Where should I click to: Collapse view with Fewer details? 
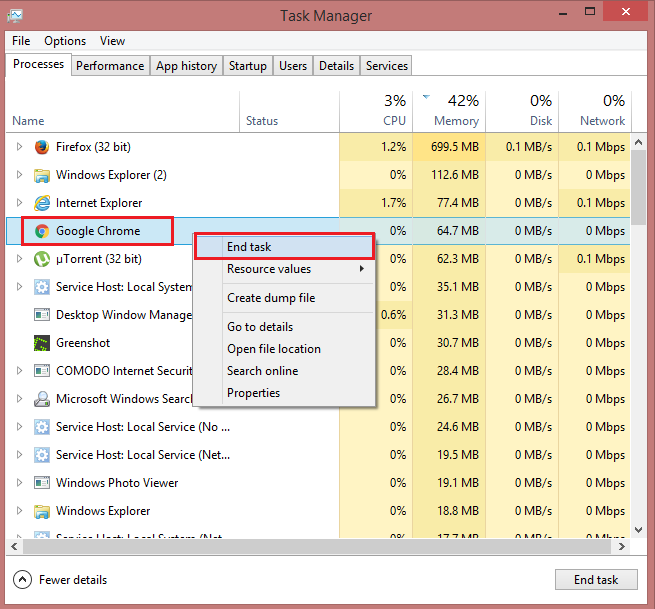[x=62, y=580]
